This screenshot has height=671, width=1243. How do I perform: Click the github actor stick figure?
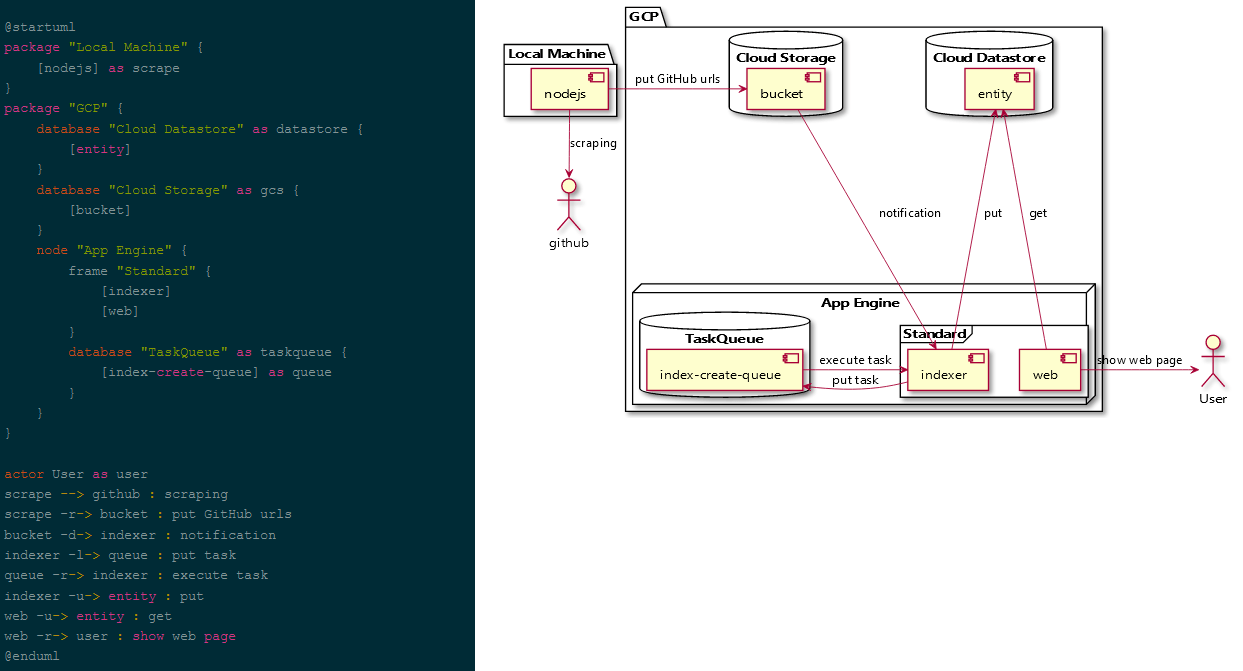(x=568, y=198)
